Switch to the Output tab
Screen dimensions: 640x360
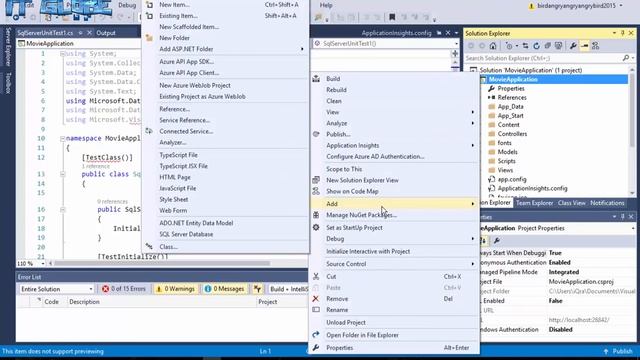point(106,33)
